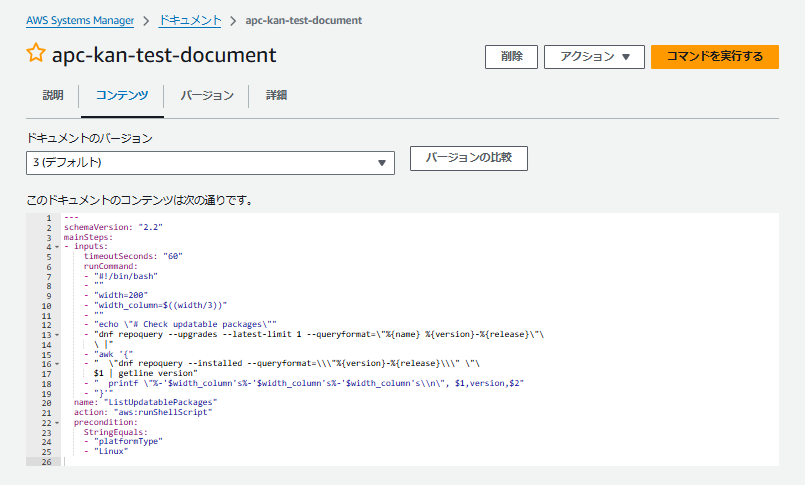Switch to the 詳細 tab
Viewport: 805px width, 485px height.
pyautogui.click(x=276, y=95)
